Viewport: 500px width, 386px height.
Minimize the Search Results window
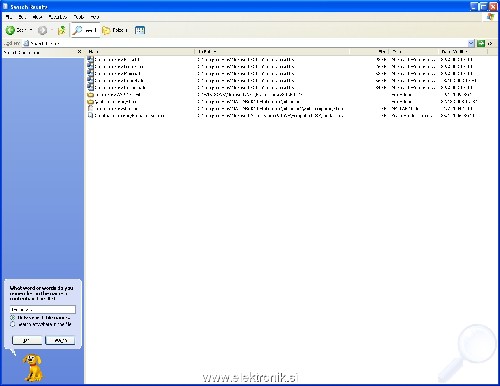point(474,6)
